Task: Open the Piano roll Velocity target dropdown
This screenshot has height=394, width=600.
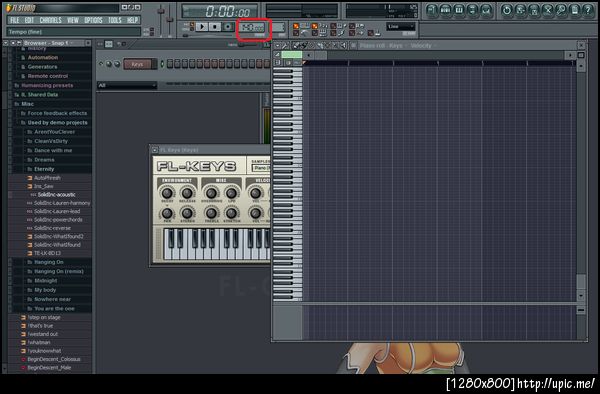Action: pos(423,46)
